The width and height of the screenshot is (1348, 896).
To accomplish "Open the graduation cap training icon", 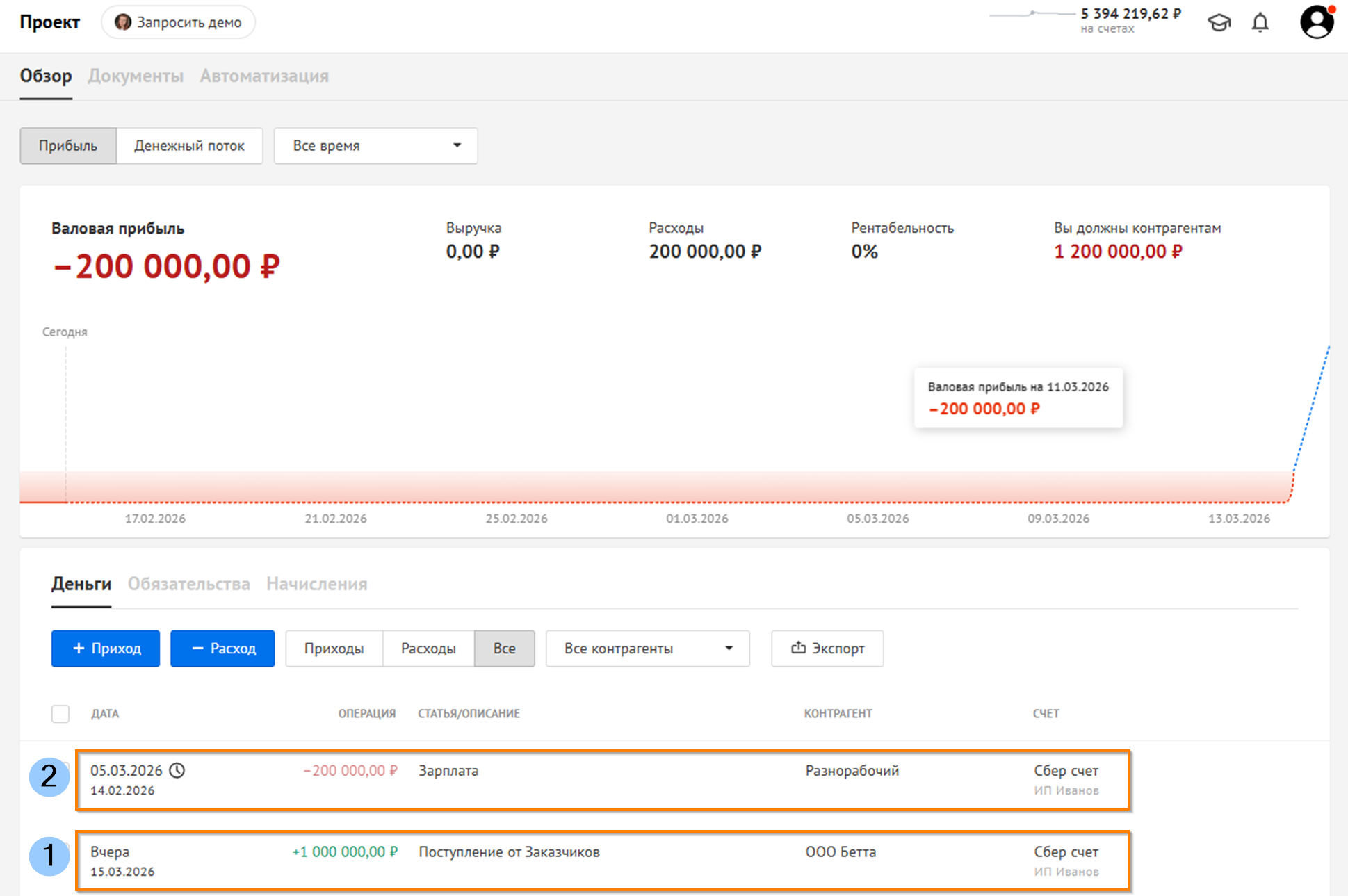I will pyautogui.click(x=1219, y=23).
